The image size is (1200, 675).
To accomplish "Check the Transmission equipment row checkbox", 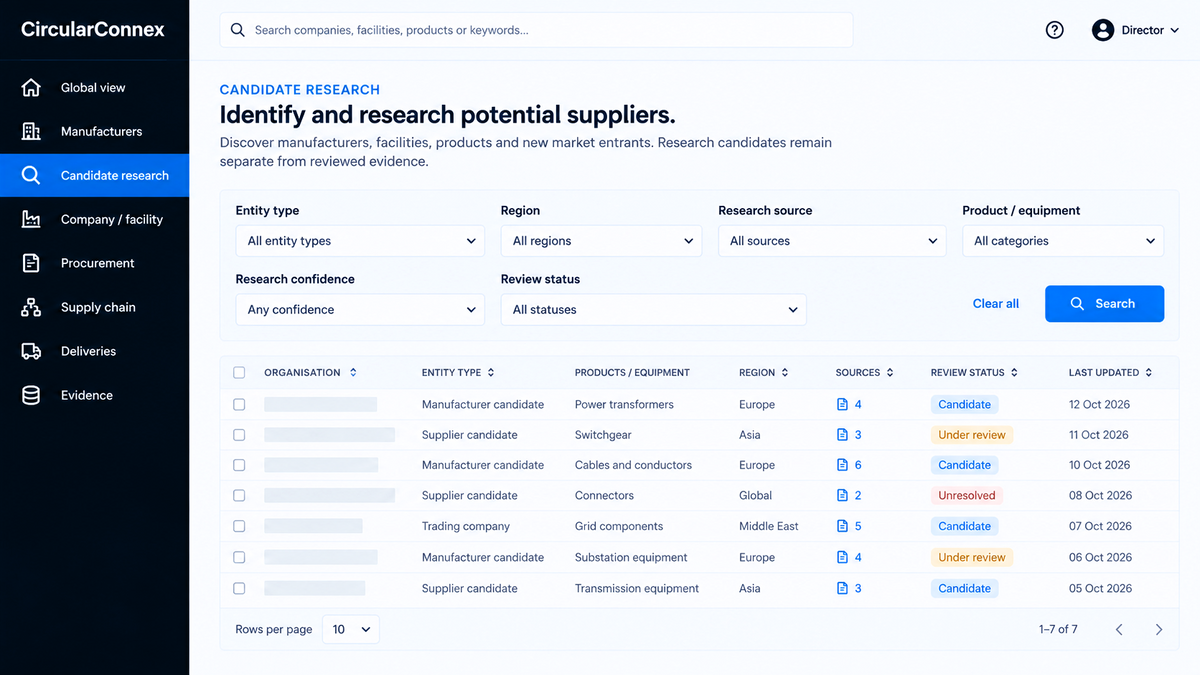I will point(239,588).
